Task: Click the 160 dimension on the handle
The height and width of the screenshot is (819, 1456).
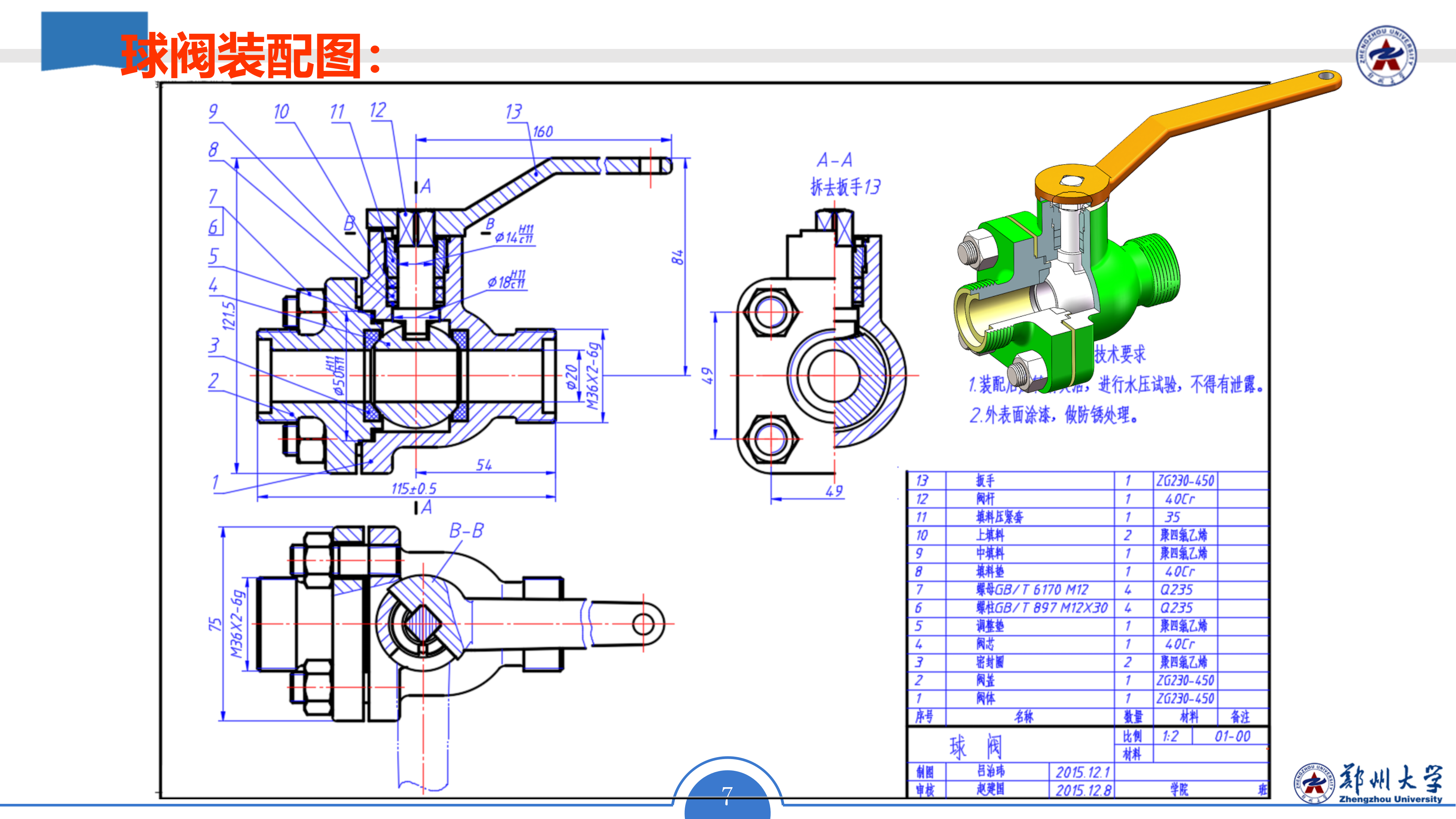Action: 543,132
